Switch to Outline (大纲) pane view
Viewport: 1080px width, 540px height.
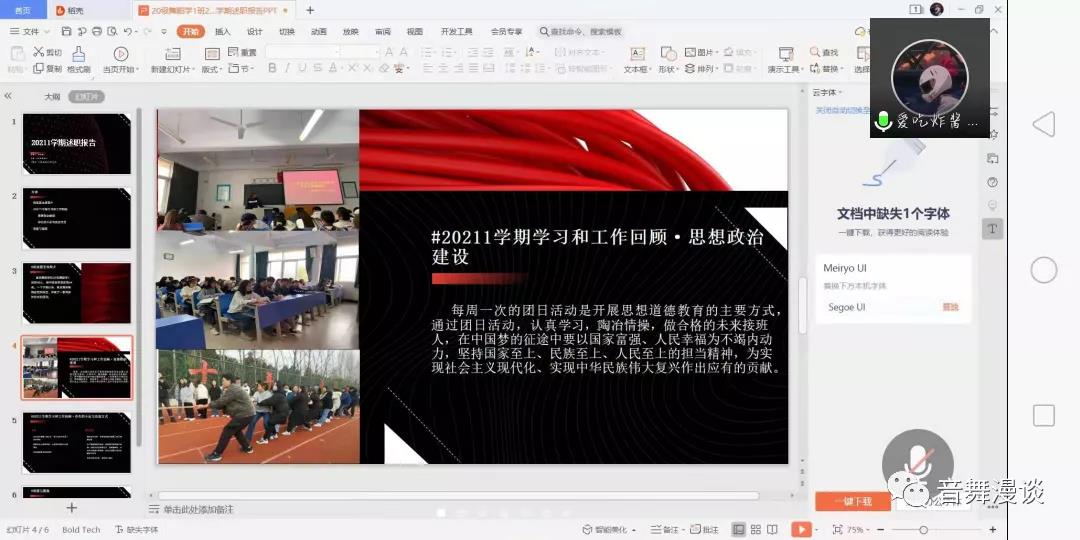pos(52,97)
